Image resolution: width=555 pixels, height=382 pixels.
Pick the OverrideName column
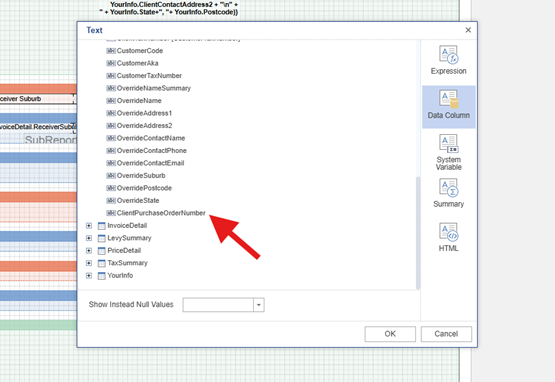click(139, 101)
